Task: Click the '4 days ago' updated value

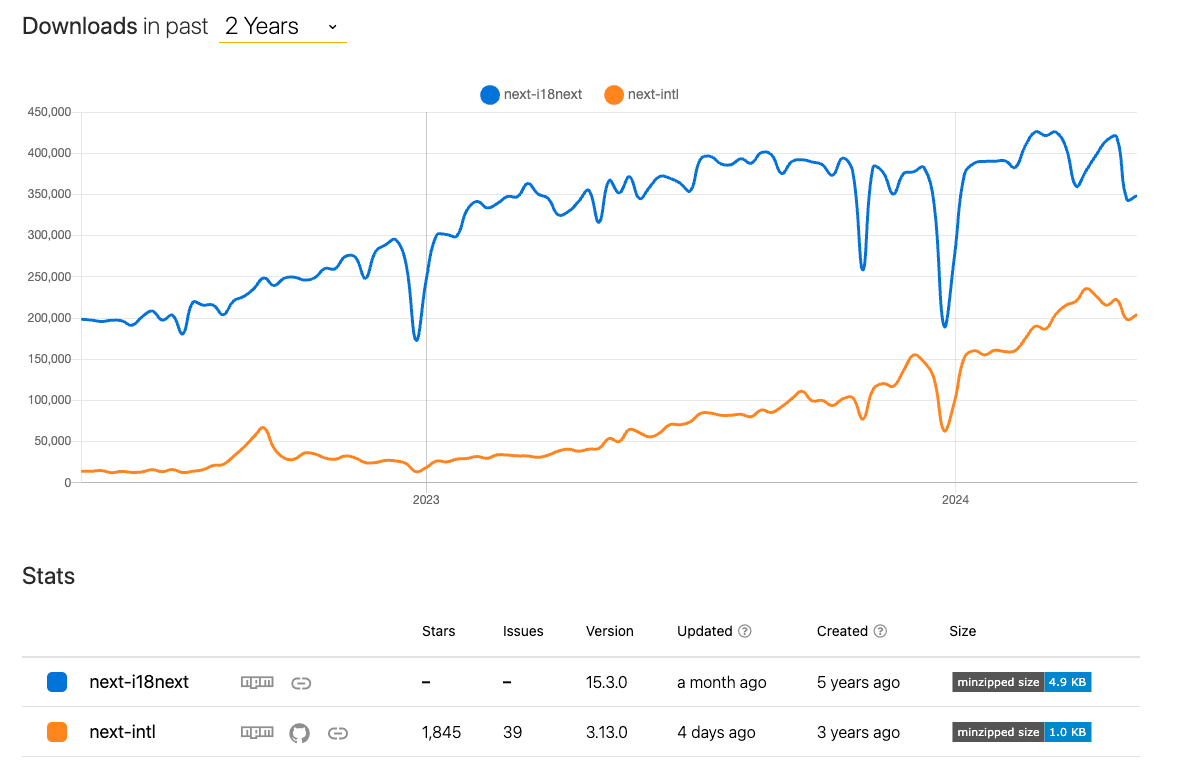Action: coord(716,732)
